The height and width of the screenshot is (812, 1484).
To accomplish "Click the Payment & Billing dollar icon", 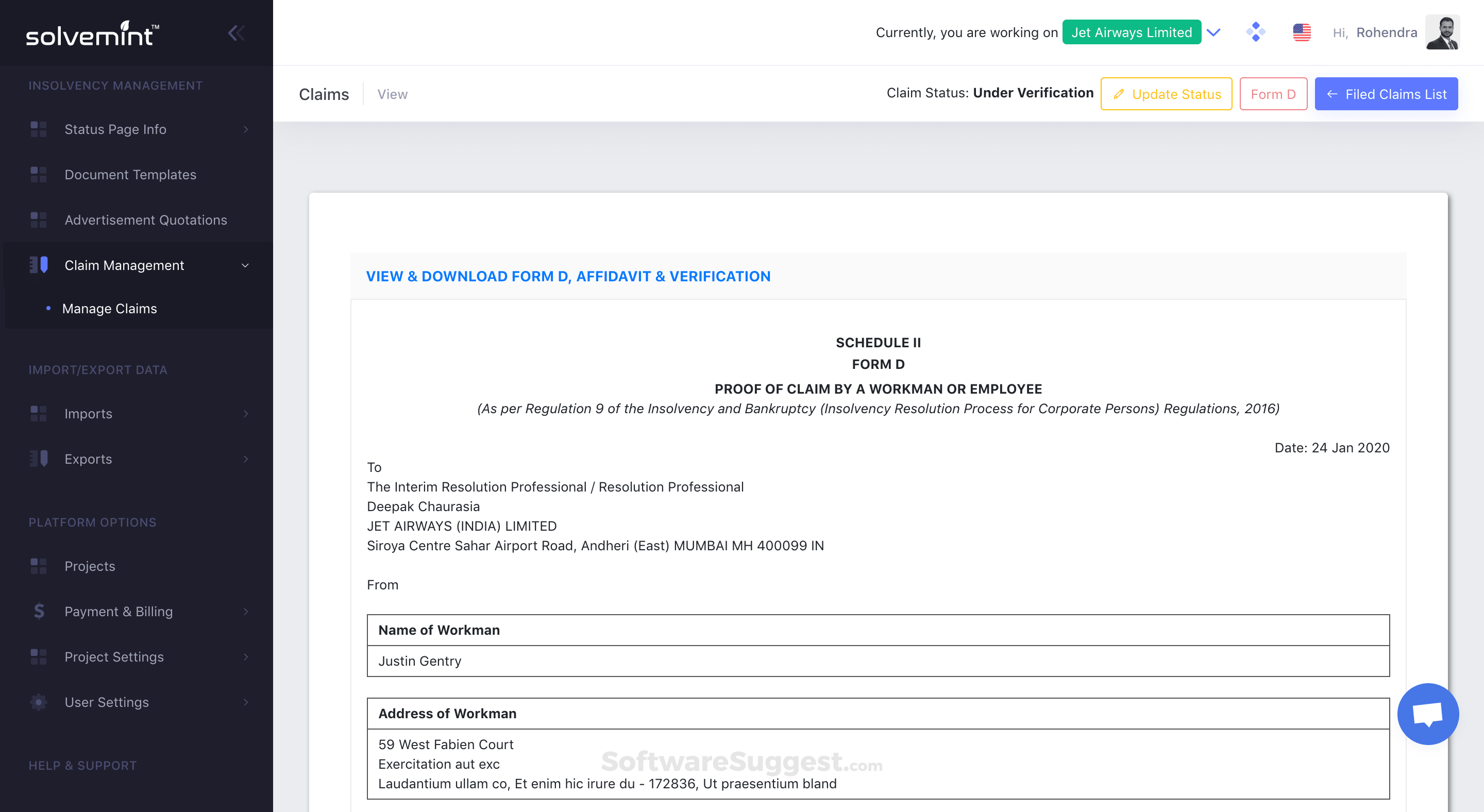I will point(39,611).
